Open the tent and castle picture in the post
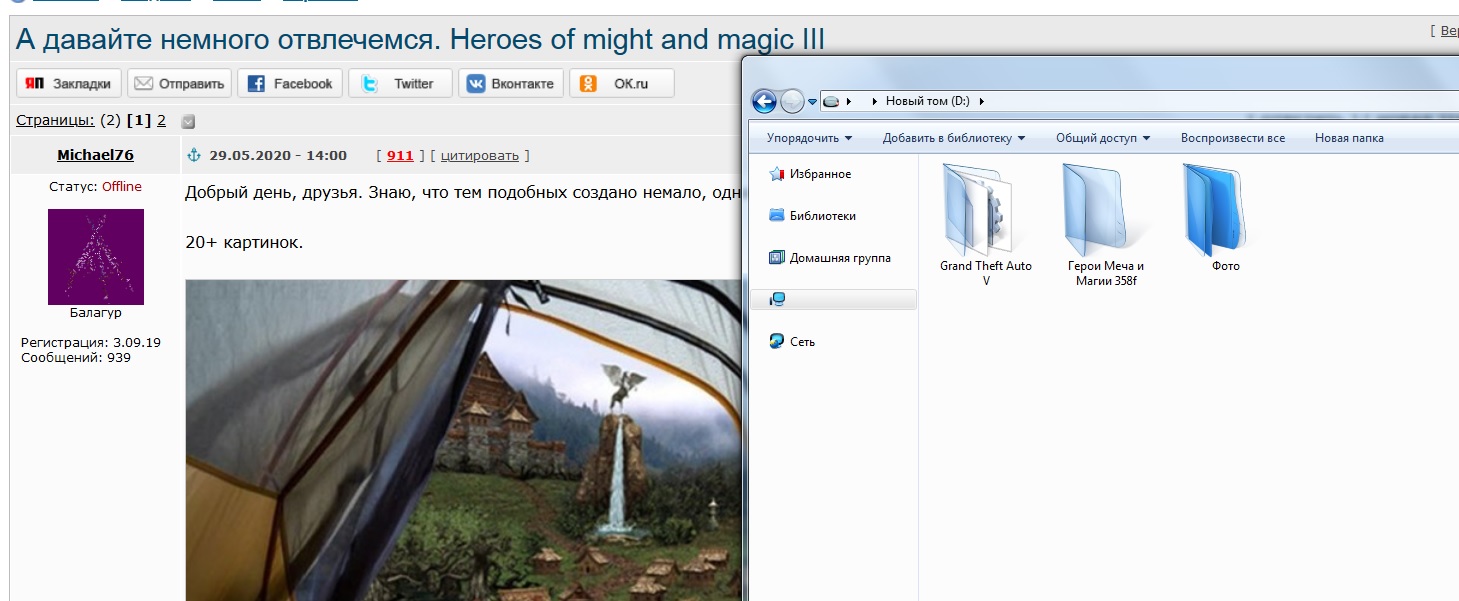This screenshot has width=1459, height=601. click(463, 440)
